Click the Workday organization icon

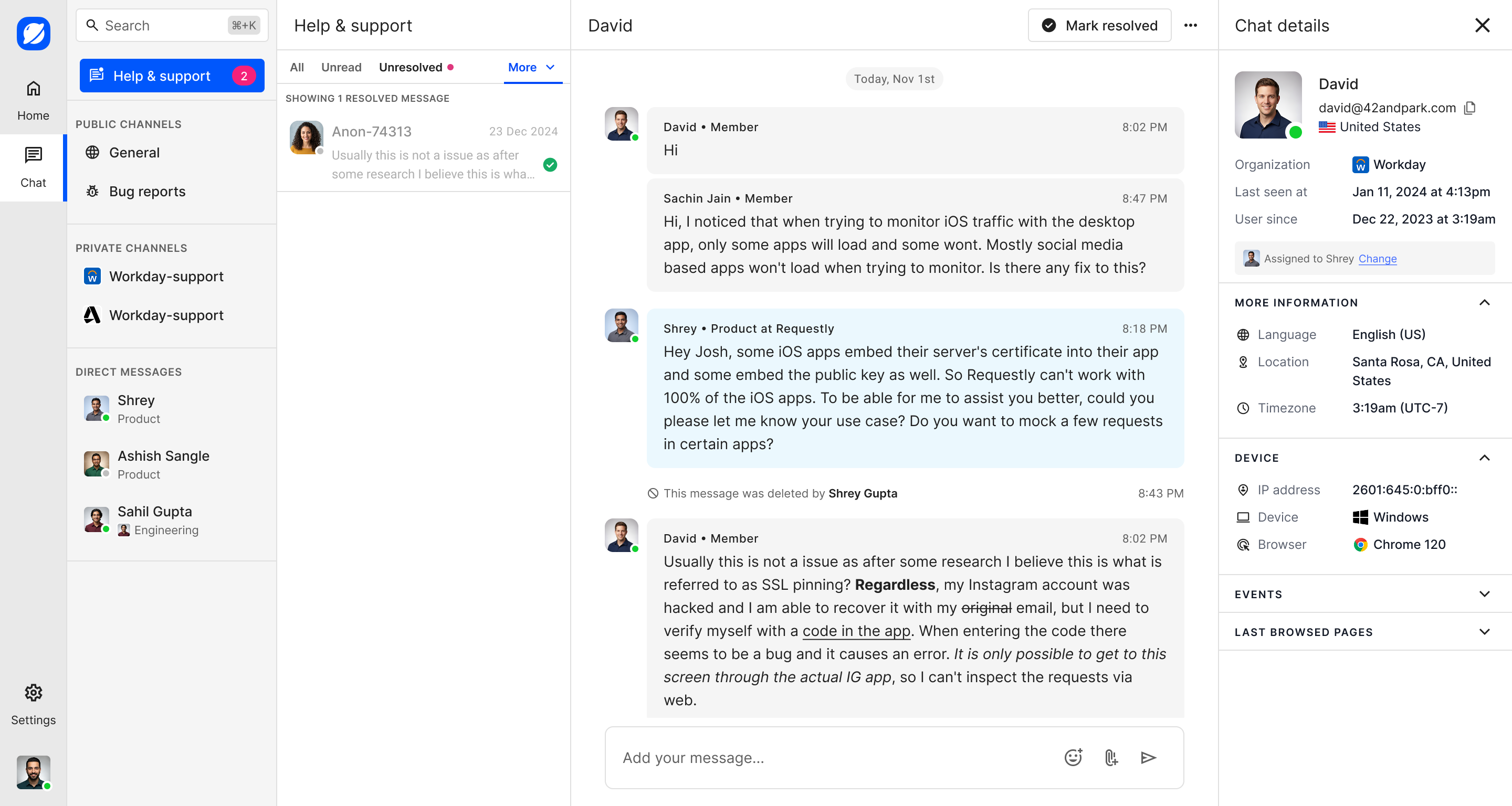click(x=1360, y=165)
